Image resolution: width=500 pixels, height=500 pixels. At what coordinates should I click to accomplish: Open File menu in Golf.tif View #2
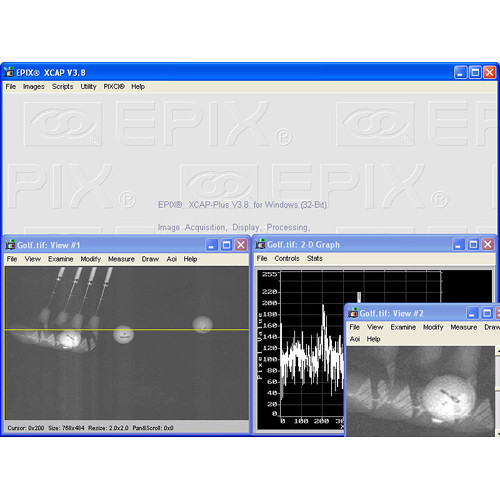tap(354, 327)
